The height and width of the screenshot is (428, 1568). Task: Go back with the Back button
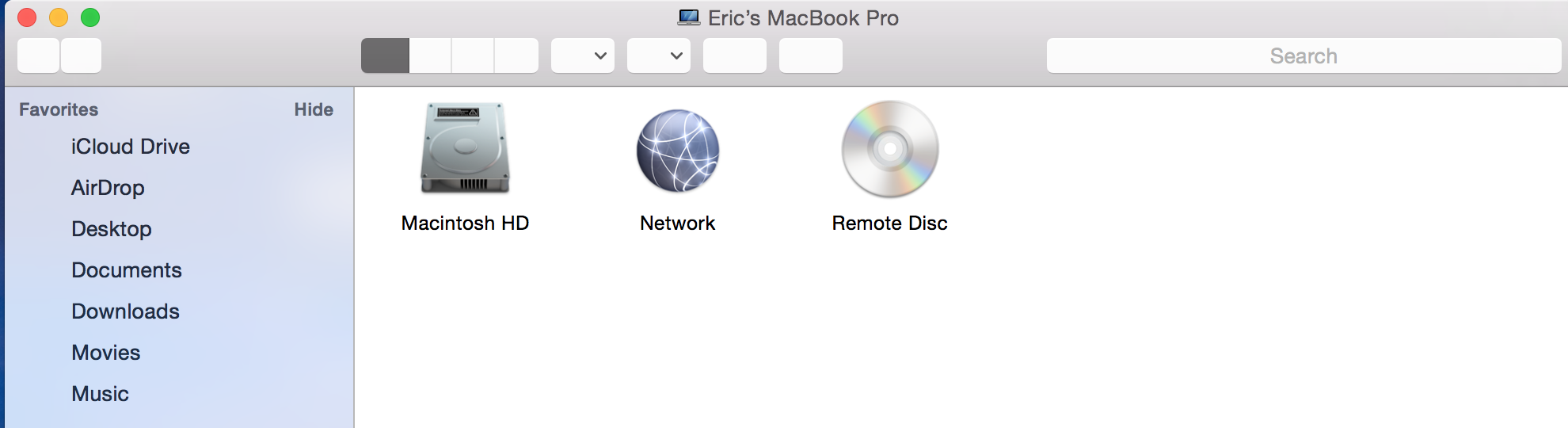[38, 55]
